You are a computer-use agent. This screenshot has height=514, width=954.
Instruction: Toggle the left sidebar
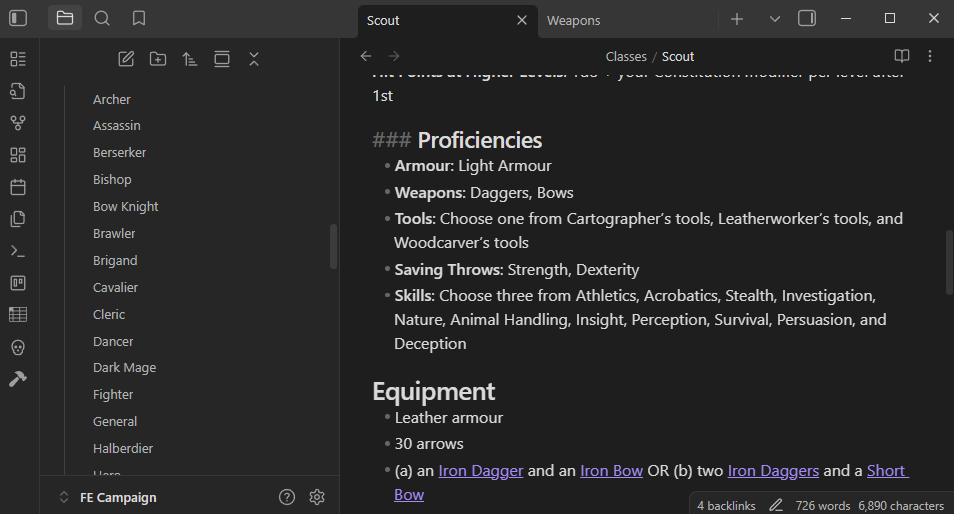coord(18,18)
